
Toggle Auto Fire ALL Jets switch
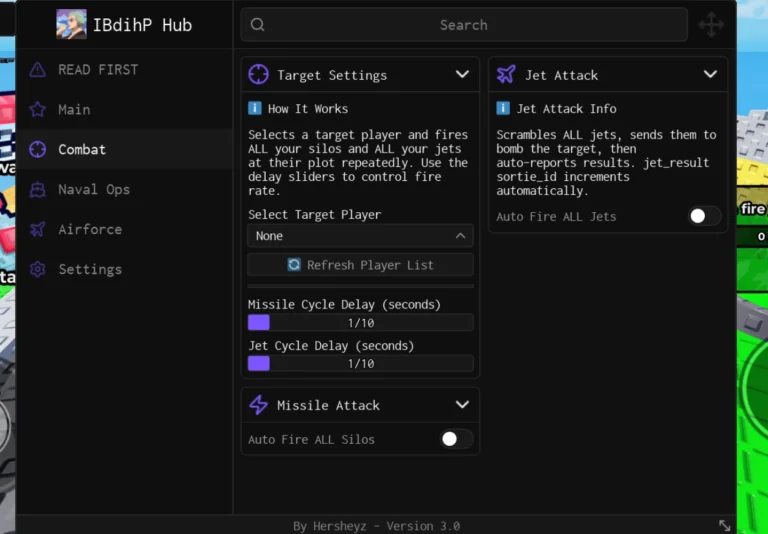point(704,216)
